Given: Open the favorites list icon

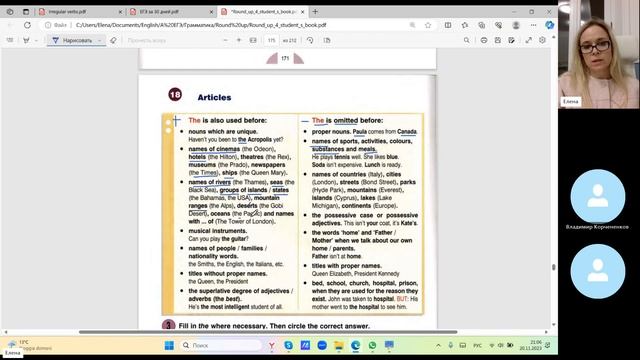Looking at the screenshot, I should [465, 25].
